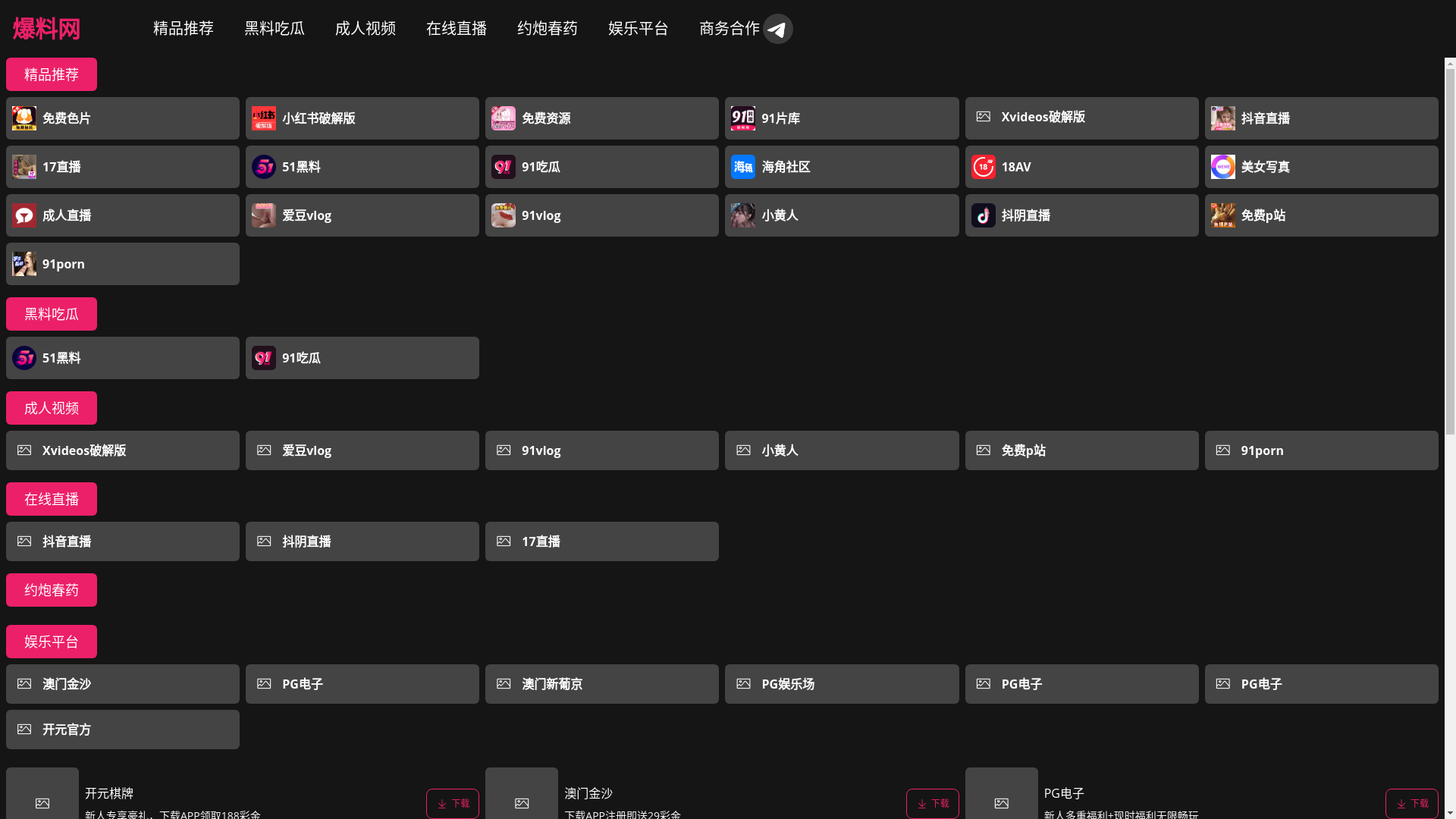Click the 下载 button beside bottom 澳门金沙 card
Image resolution: width=1456 pixels, height=819 pixels.
(x=933, y=804)
